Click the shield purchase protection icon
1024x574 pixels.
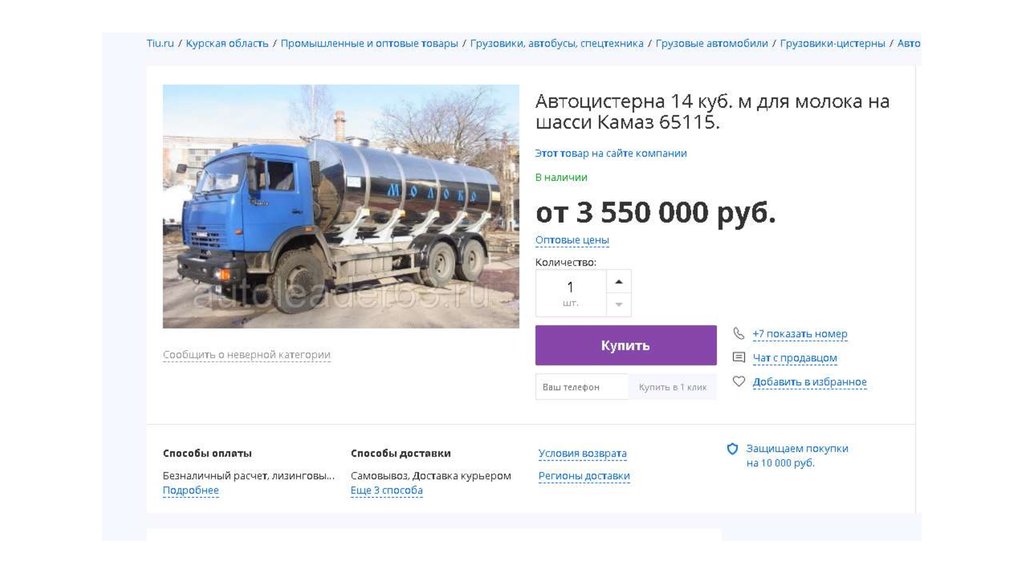tap(733, 449)
